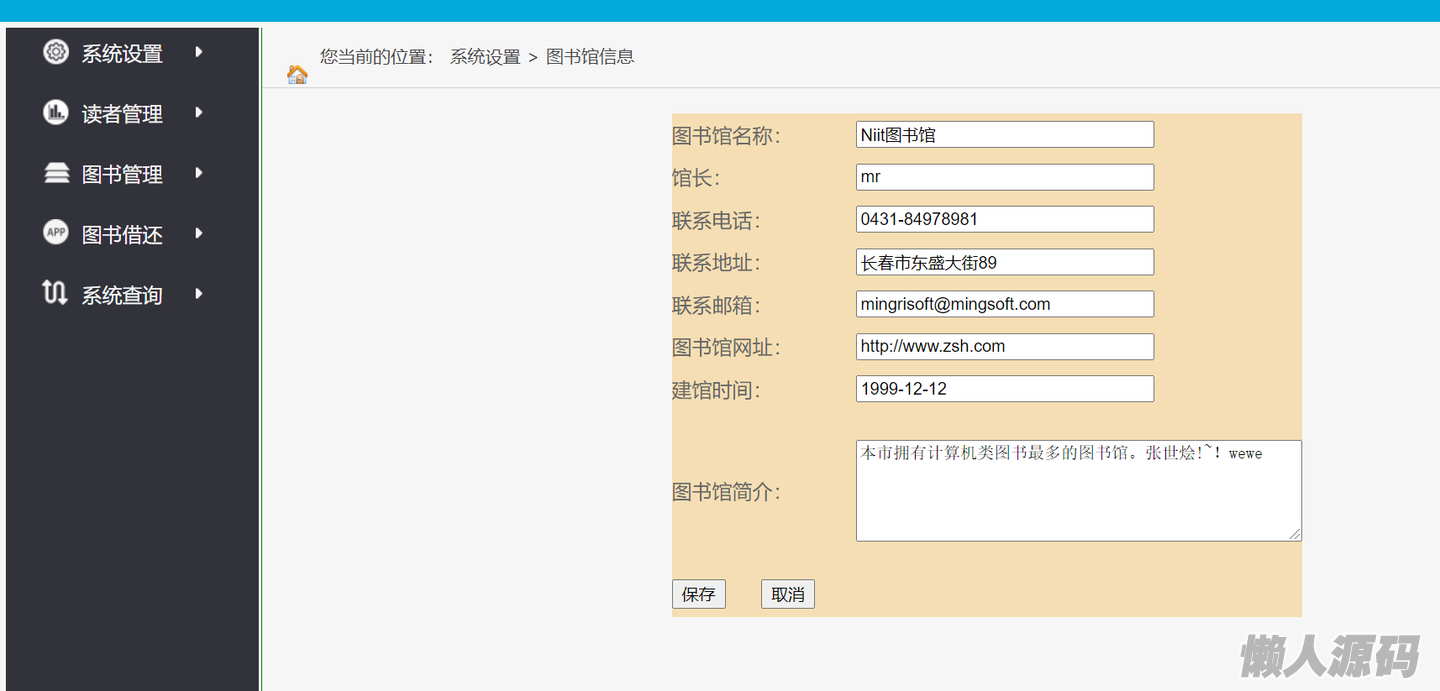Click into the 联系邮箱 field

[1004, 304]
